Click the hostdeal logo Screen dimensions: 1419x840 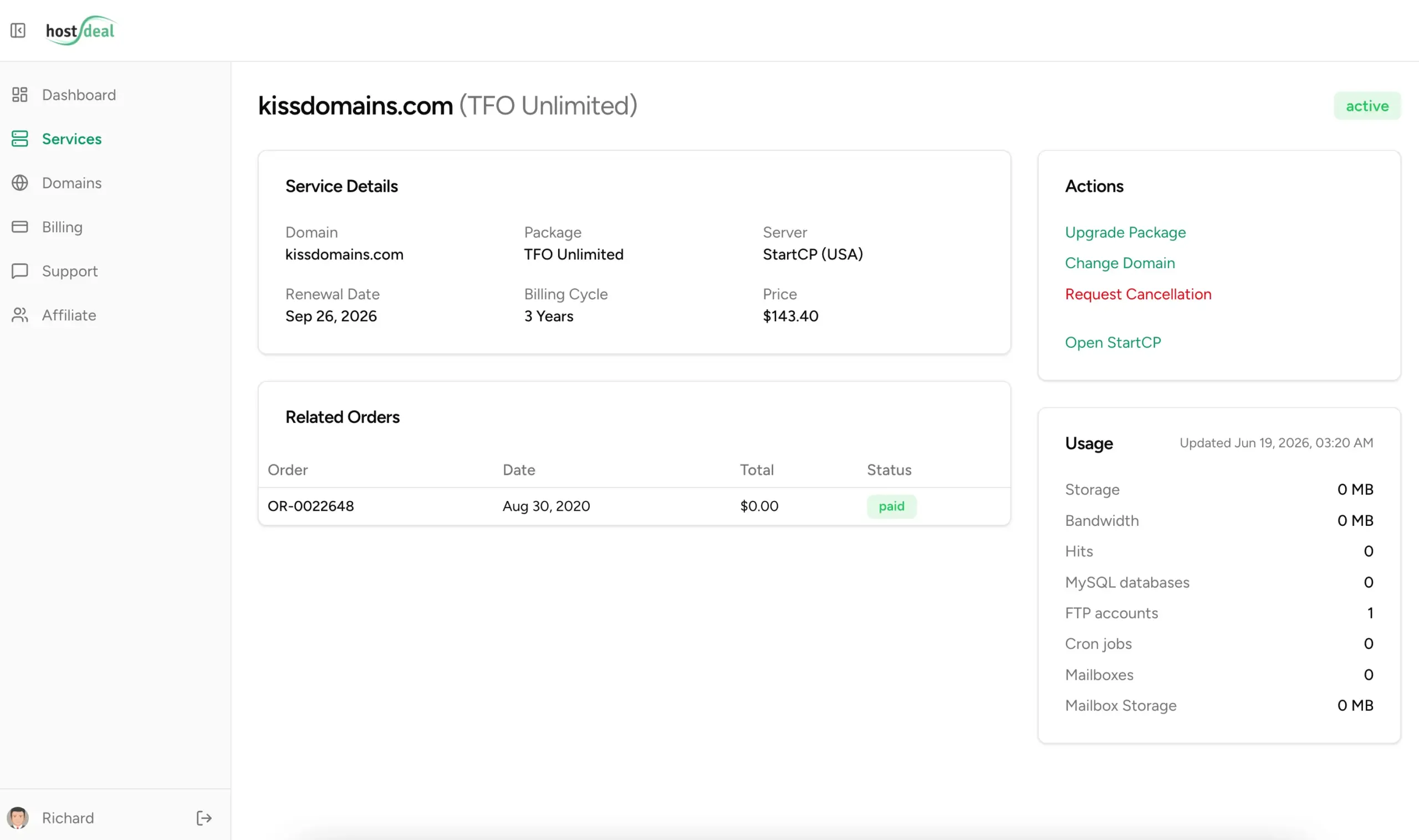[x=81, y=30]
